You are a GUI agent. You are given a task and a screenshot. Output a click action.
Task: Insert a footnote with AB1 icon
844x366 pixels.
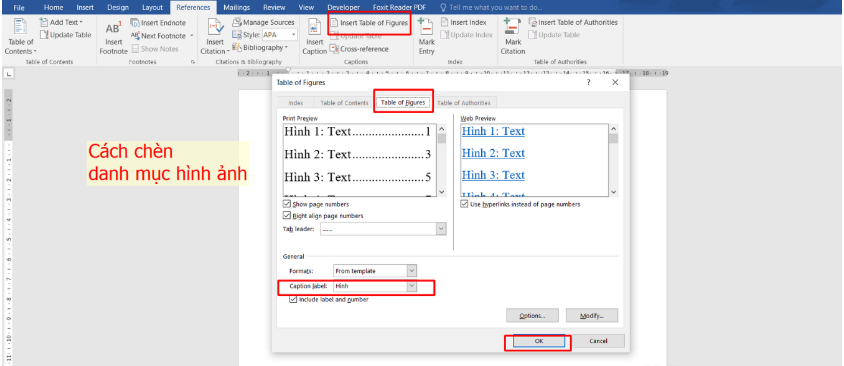[114, 37]
